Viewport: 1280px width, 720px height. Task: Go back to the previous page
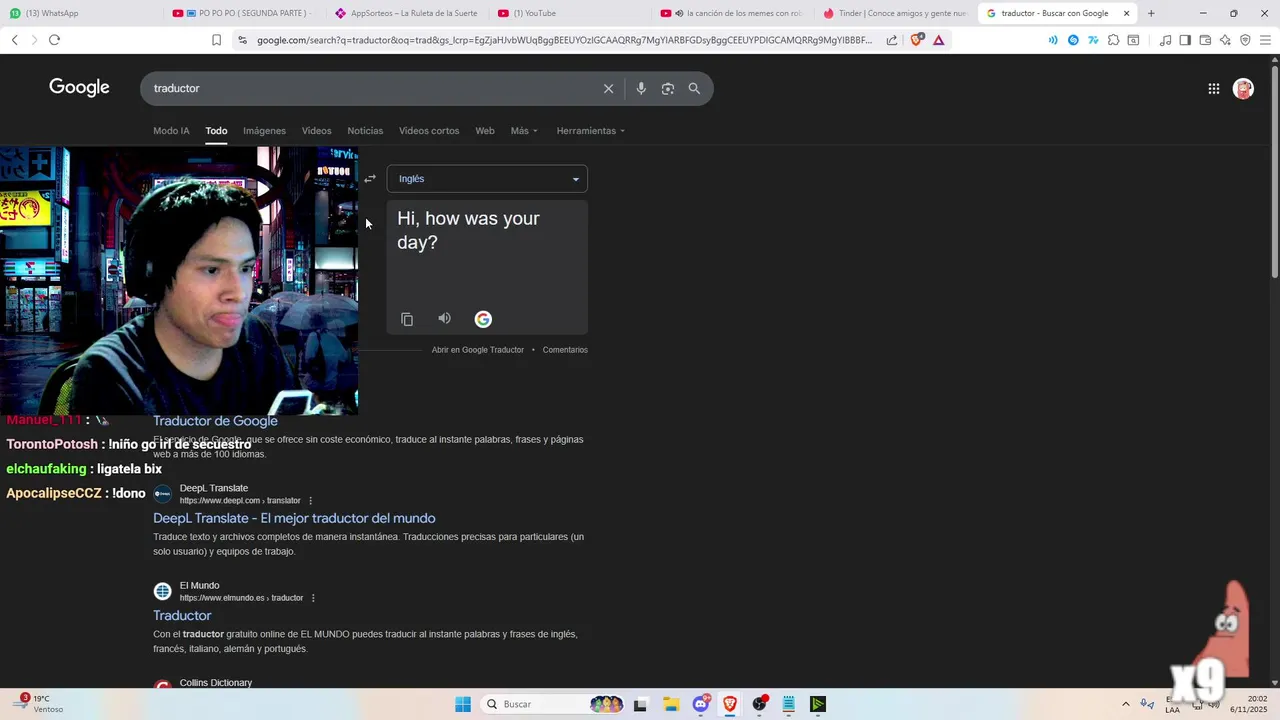point(14,40)
